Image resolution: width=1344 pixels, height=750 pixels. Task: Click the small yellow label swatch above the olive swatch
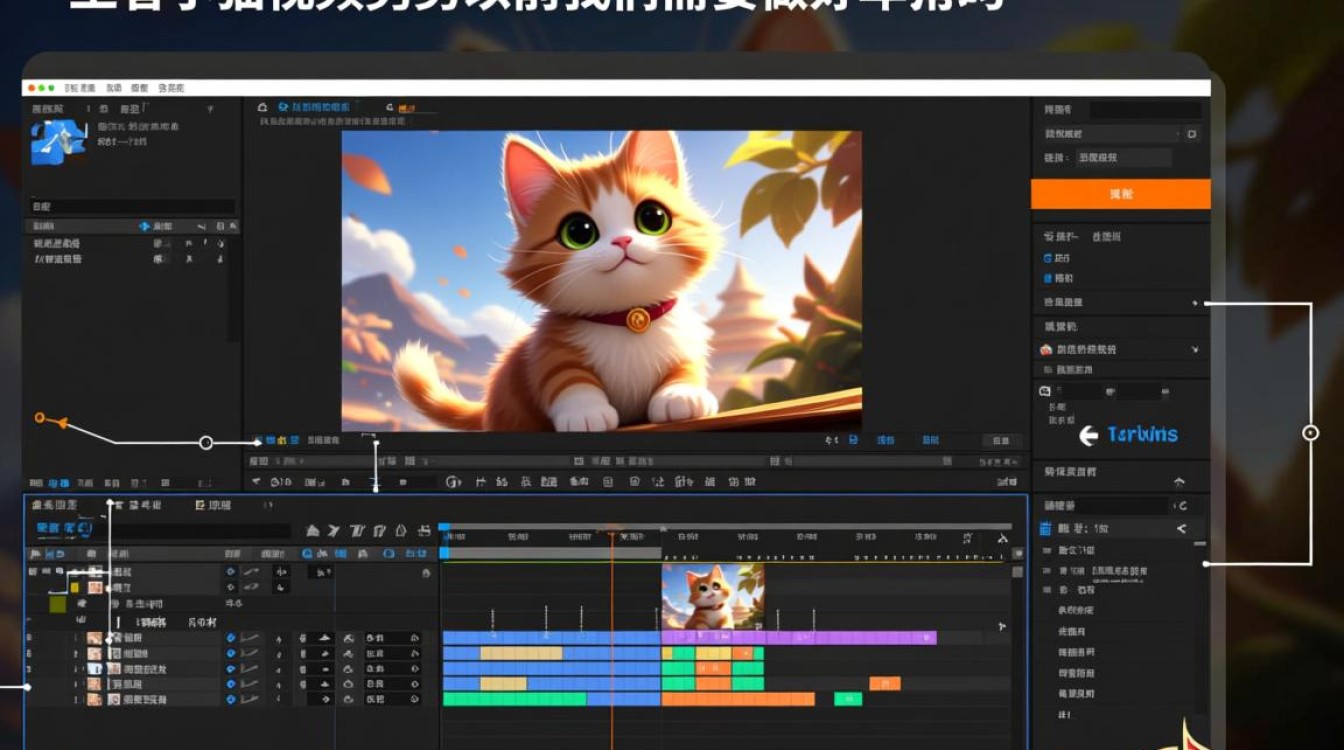74,588
